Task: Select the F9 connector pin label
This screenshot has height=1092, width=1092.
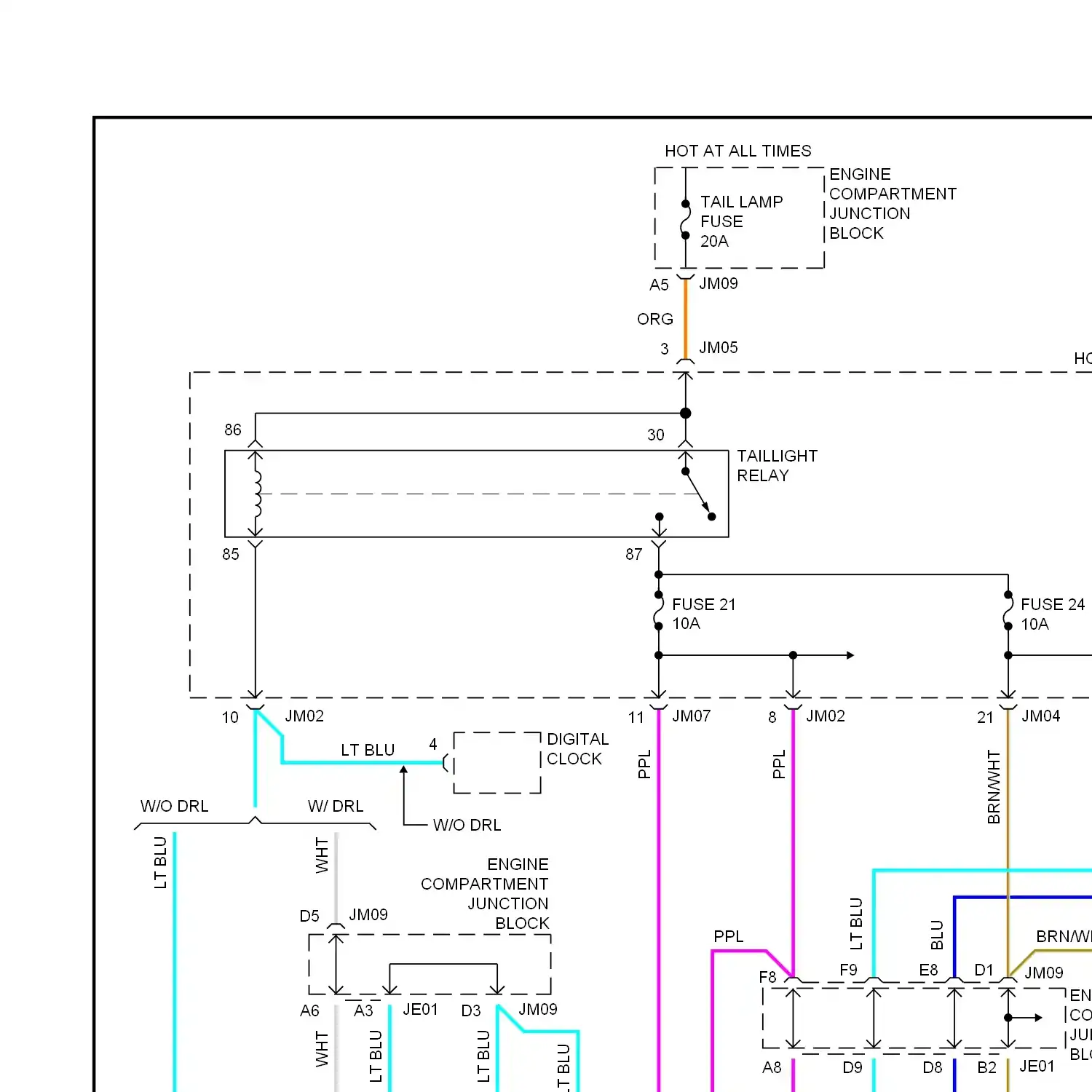Action: click(848, 970)
